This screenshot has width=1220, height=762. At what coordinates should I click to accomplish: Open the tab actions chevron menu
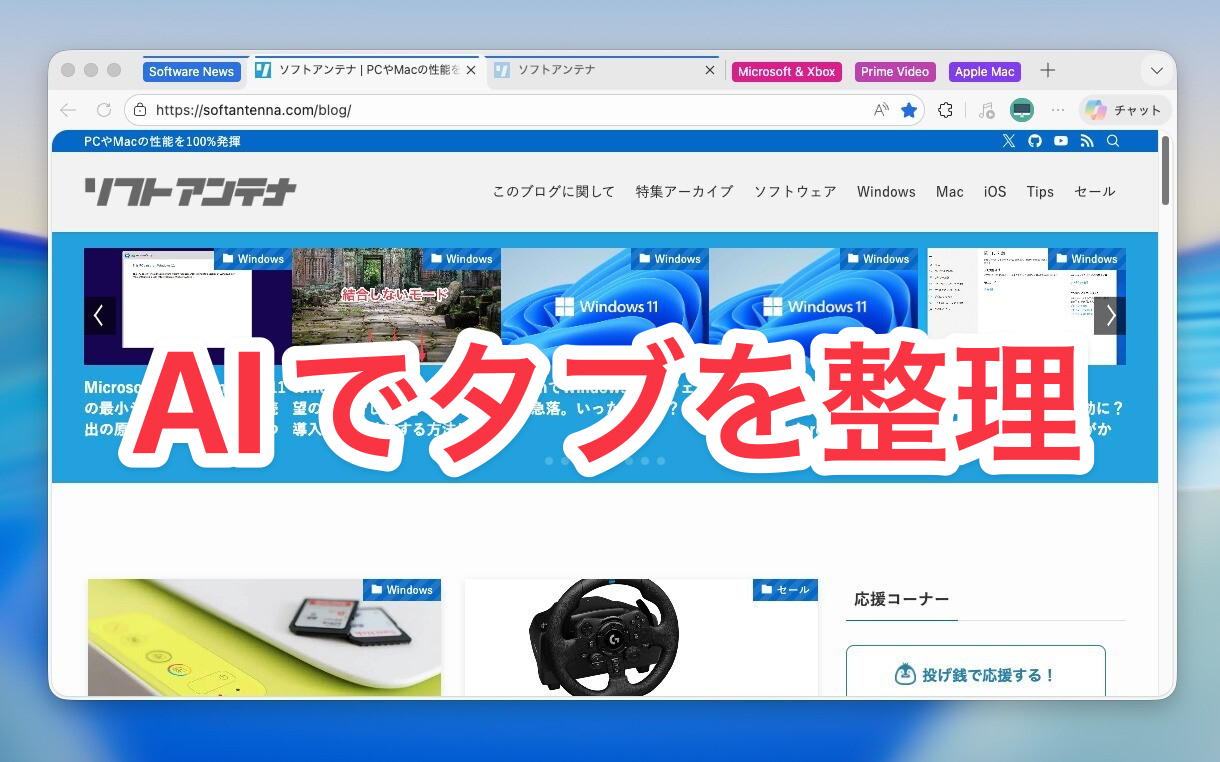pos(1157,71)
